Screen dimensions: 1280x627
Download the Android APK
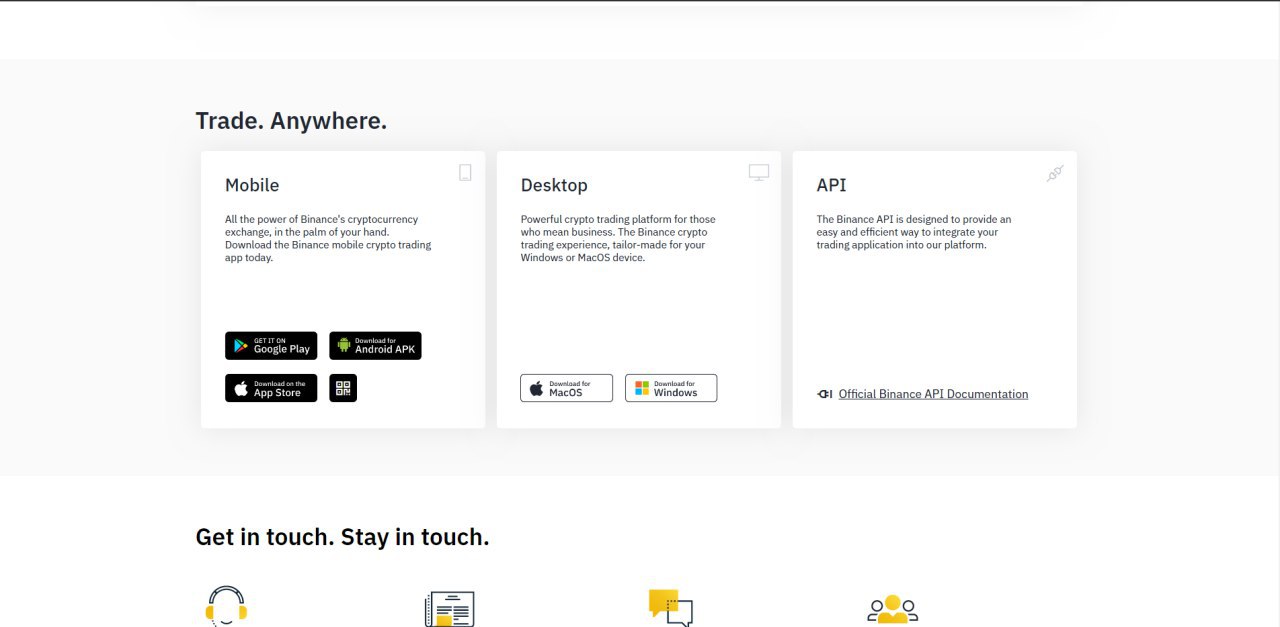tap(375, 346)
